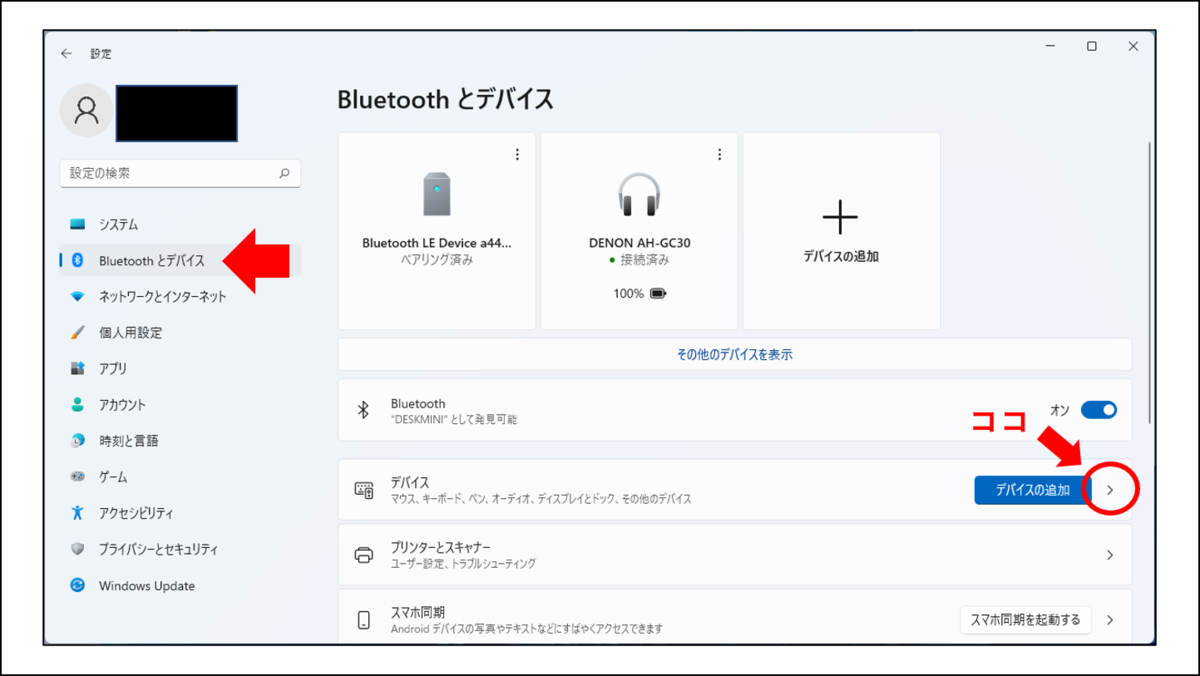Open the more options menu for DENON AH-GC30

click(719, 154)
